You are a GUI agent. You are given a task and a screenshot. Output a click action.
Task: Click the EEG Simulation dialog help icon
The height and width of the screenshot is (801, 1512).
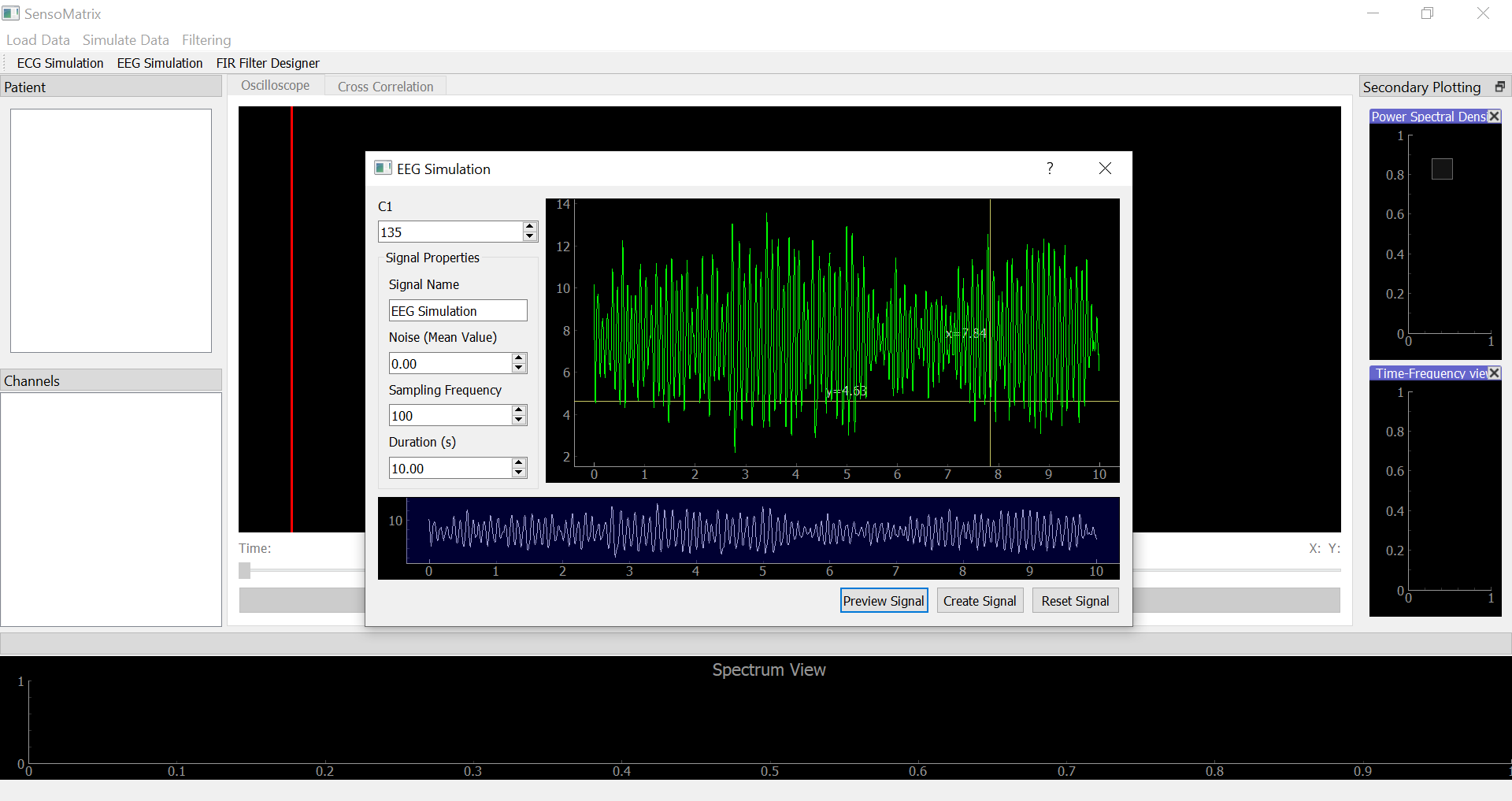(x=1050, y=169)
